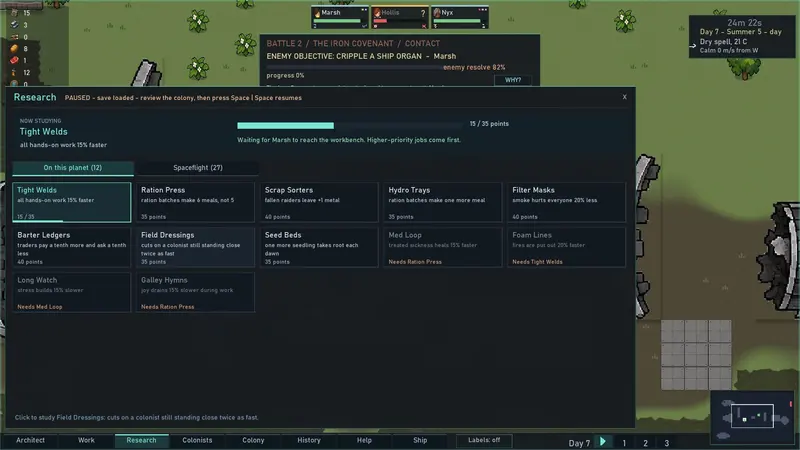Click the Research menu button
The height and width of the screenshot is (450, 800).
[141, 440]
